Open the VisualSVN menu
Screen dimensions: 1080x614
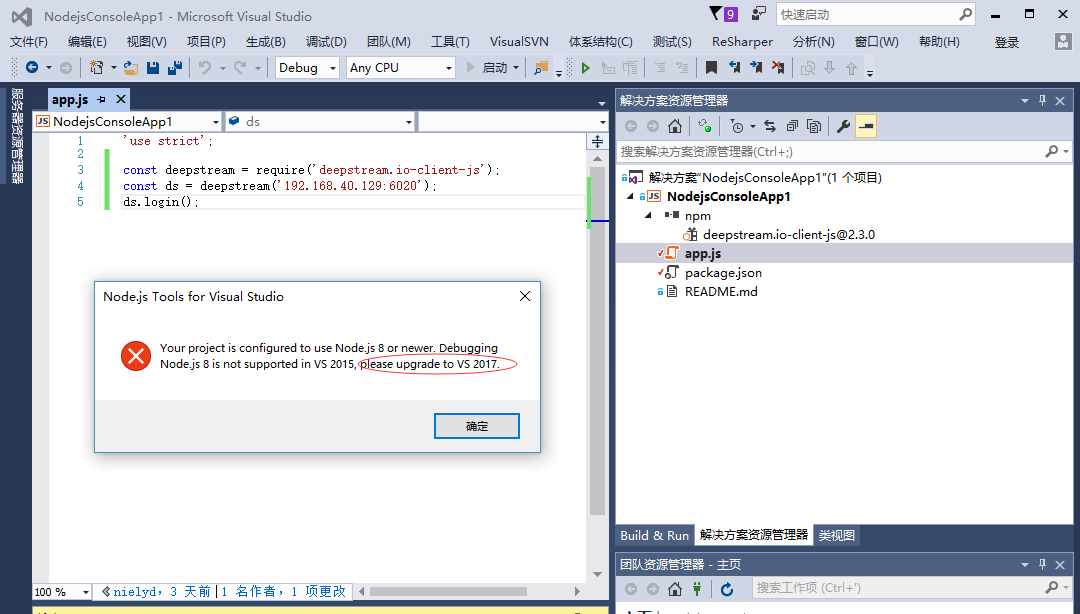[x=519, y=41]
